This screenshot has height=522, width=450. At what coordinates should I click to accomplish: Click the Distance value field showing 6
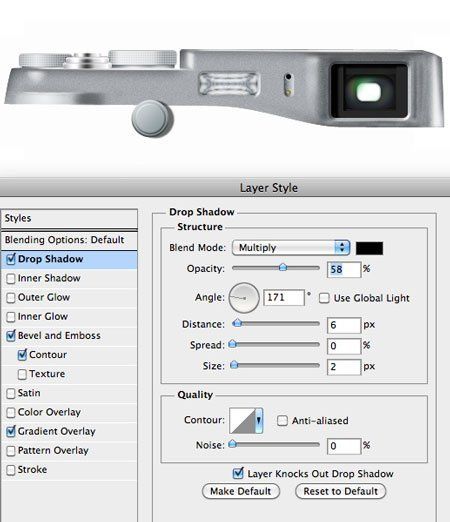[344, 325]
